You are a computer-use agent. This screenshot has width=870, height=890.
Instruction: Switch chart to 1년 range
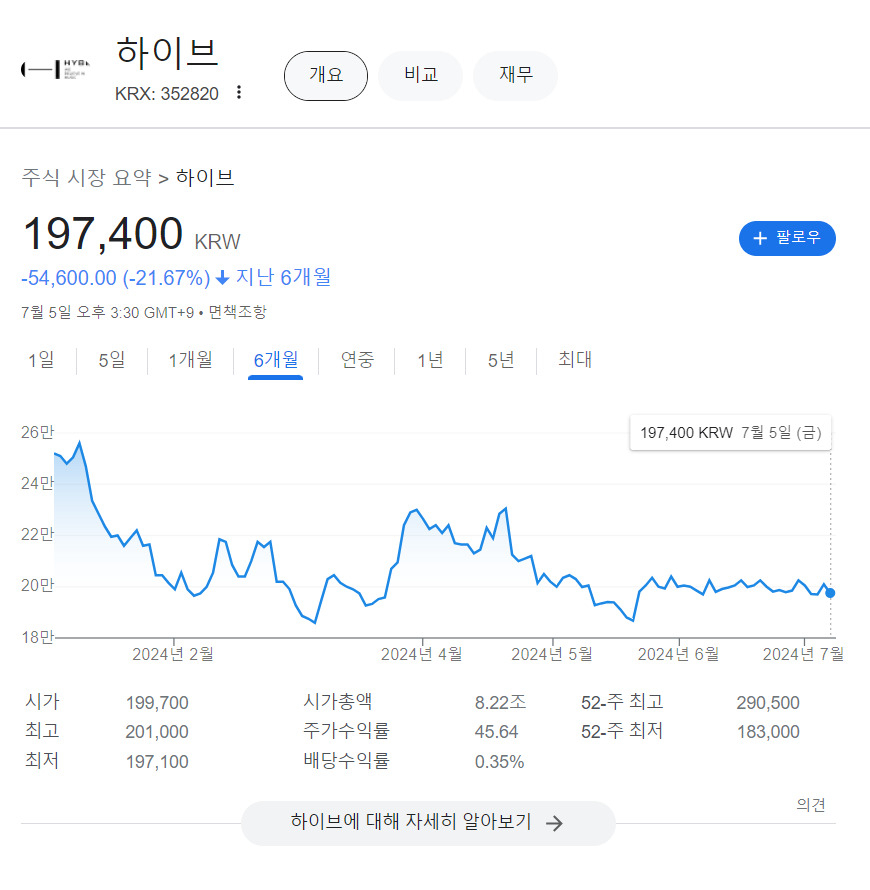[x=430, y=360]
